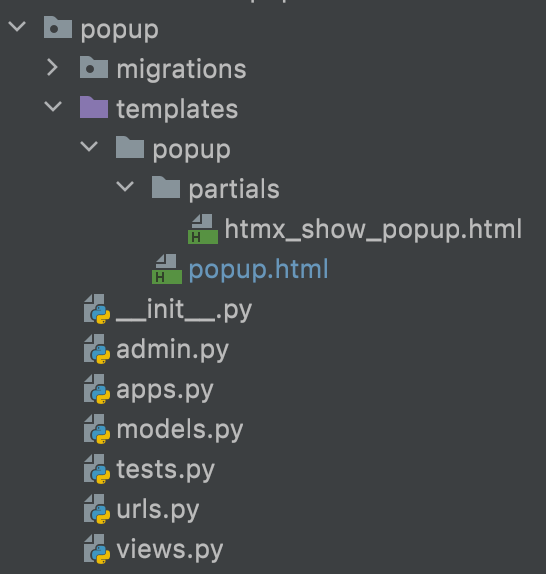Screen dimensions: 546x574
Task: Click the migrations package folder icon
Action: [94, 67]
